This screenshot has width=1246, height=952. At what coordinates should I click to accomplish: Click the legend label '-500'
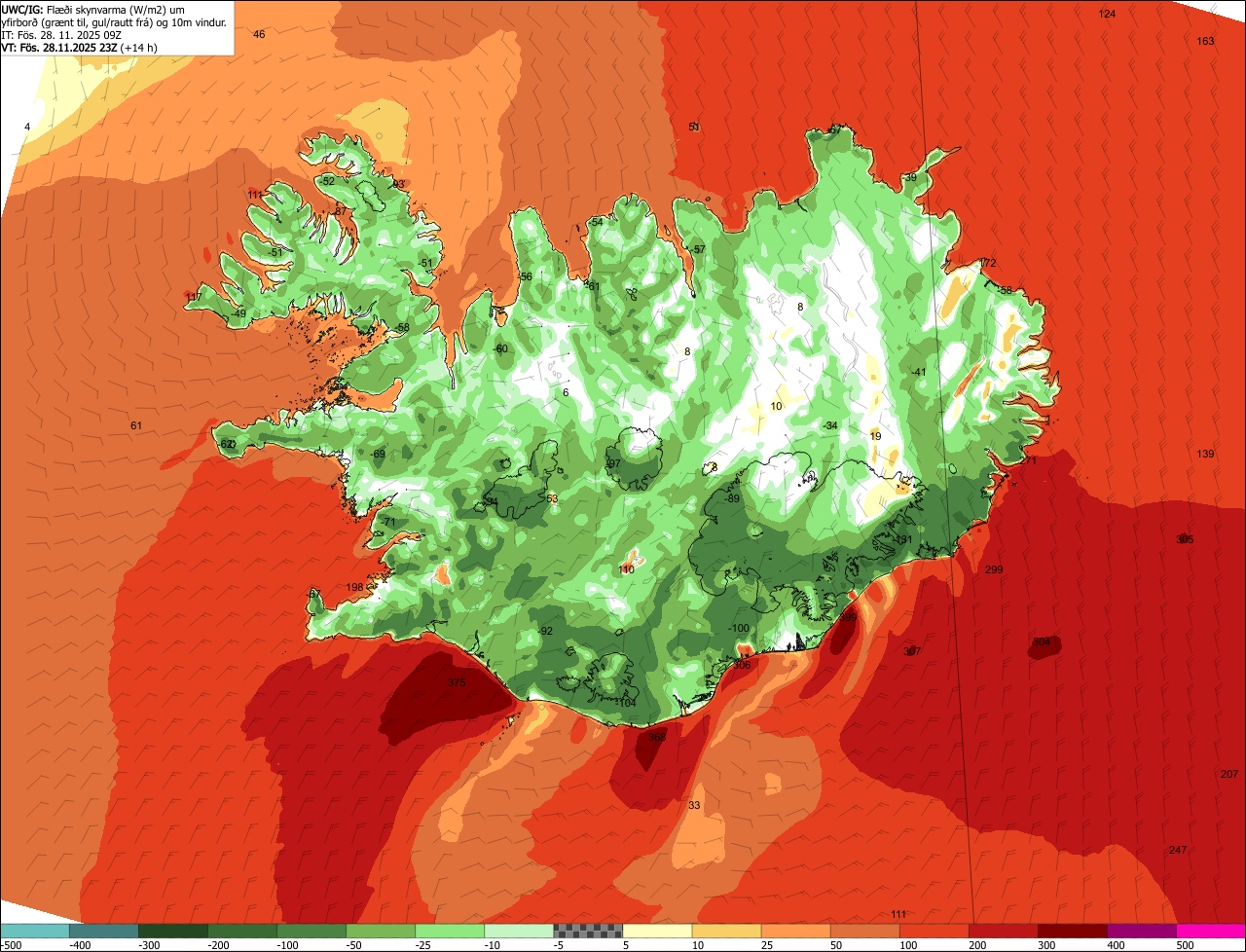(x=12, y=945)
